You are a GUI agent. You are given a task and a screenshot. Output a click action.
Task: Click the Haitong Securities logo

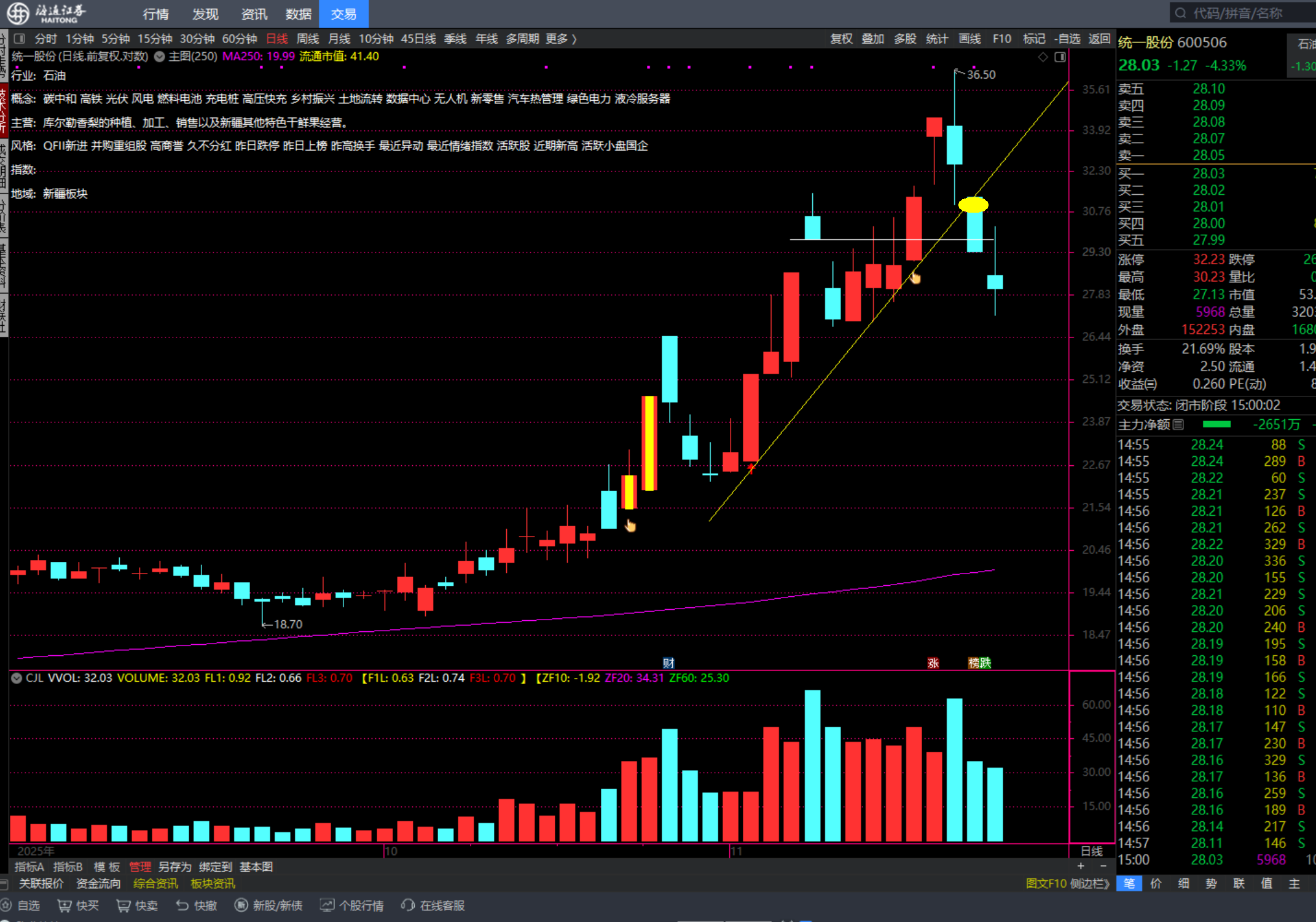(18, 13)
